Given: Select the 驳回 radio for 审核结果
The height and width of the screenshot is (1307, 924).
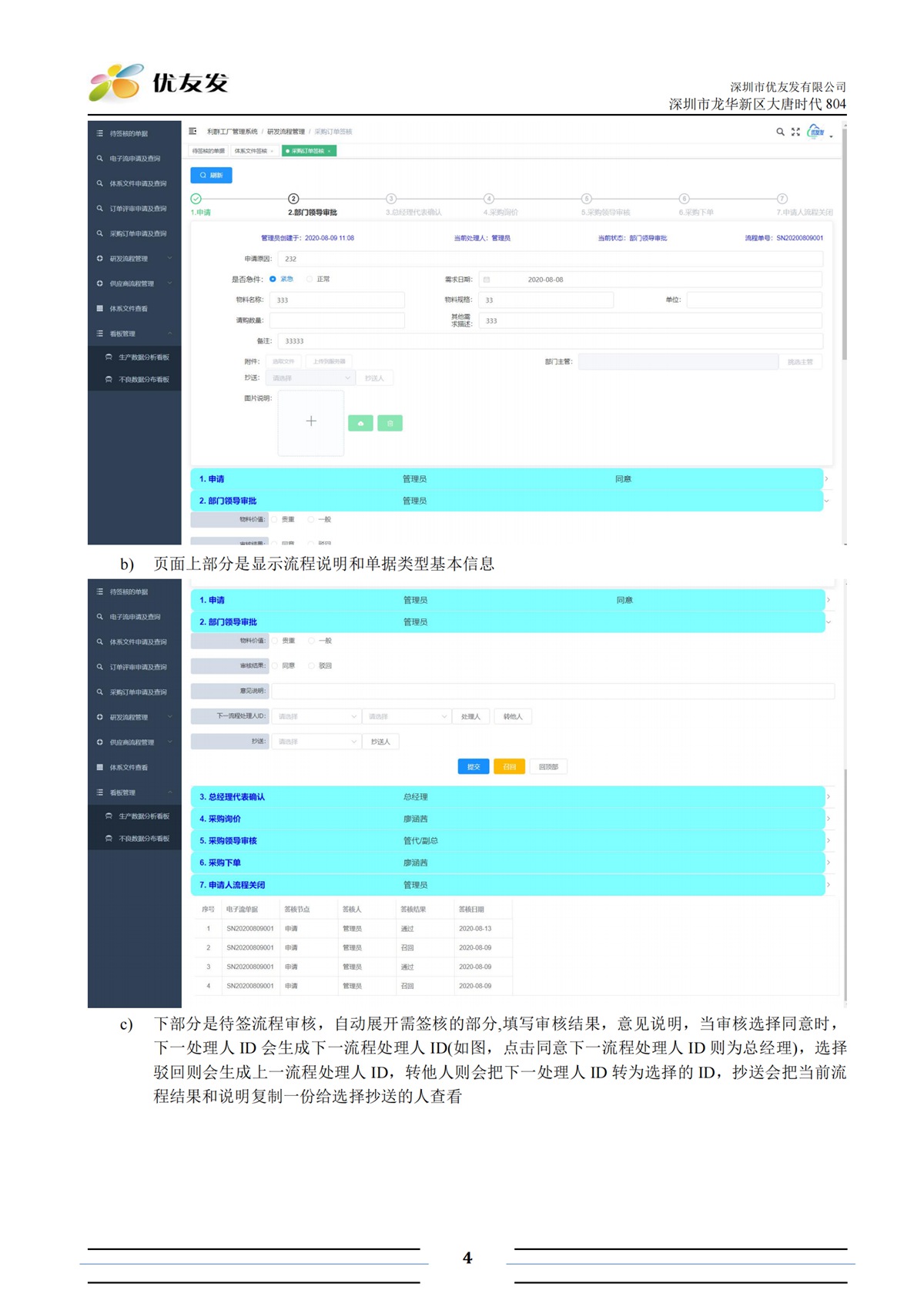Looking at the screenshot, I should (311, 665).
